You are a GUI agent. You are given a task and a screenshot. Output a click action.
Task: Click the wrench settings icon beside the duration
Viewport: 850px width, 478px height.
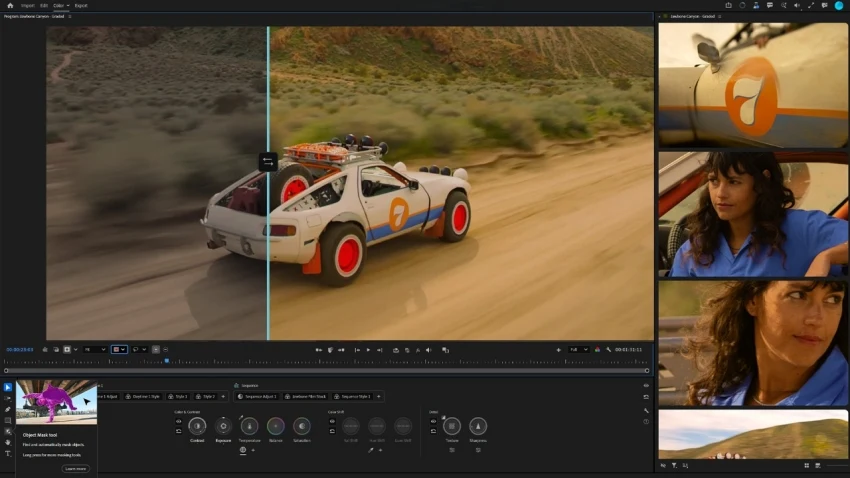click(608, 350)
